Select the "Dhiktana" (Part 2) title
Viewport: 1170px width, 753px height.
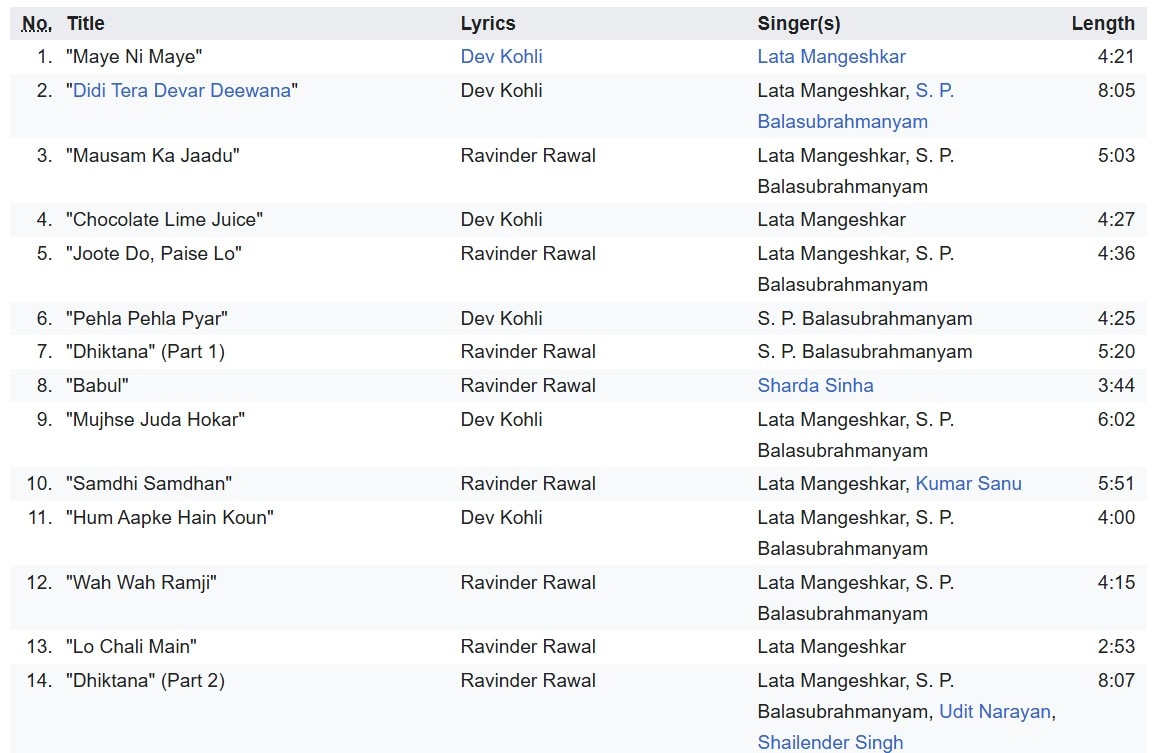146,681
